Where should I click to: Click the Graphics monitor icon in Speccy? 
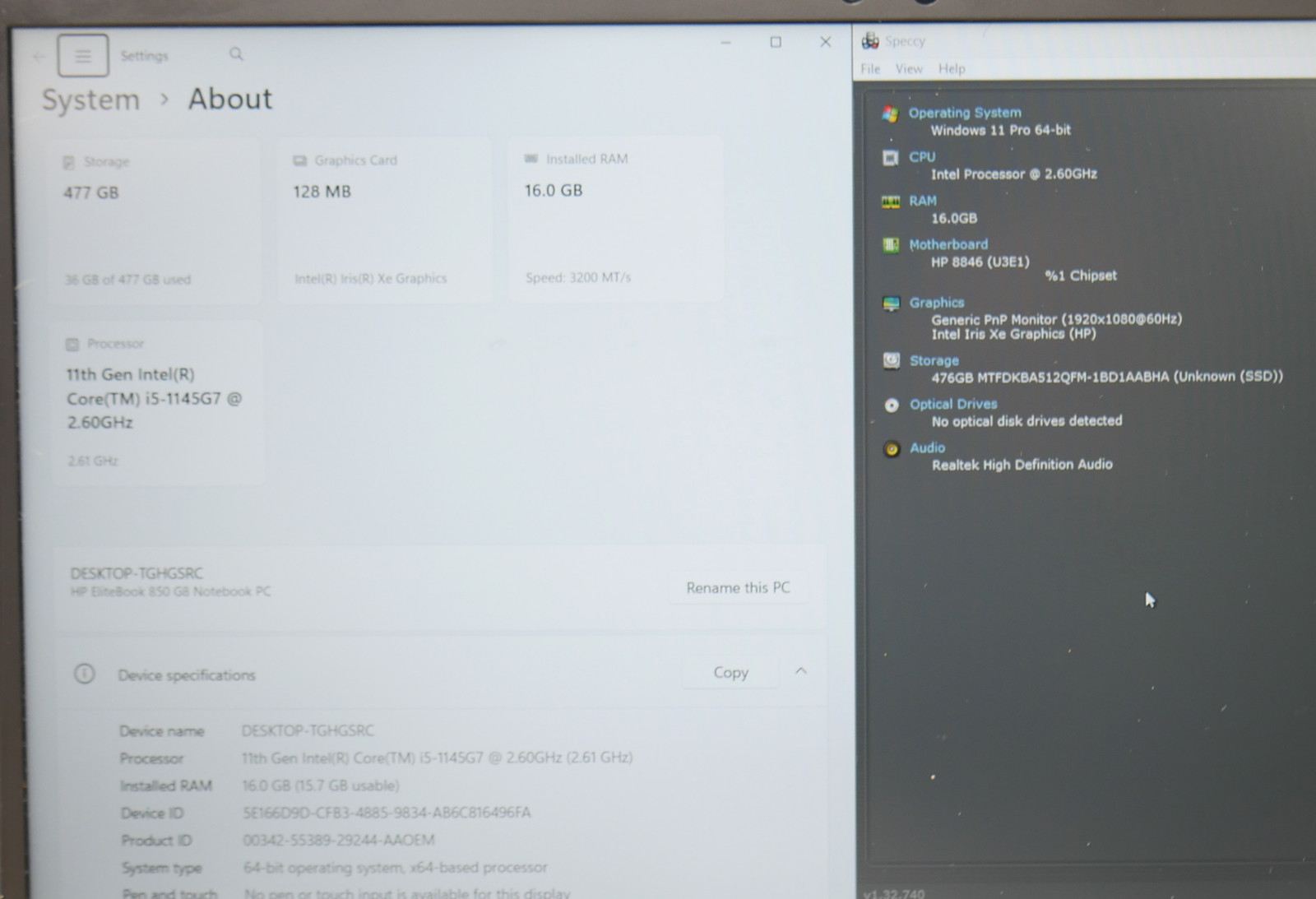coord(891,304)
